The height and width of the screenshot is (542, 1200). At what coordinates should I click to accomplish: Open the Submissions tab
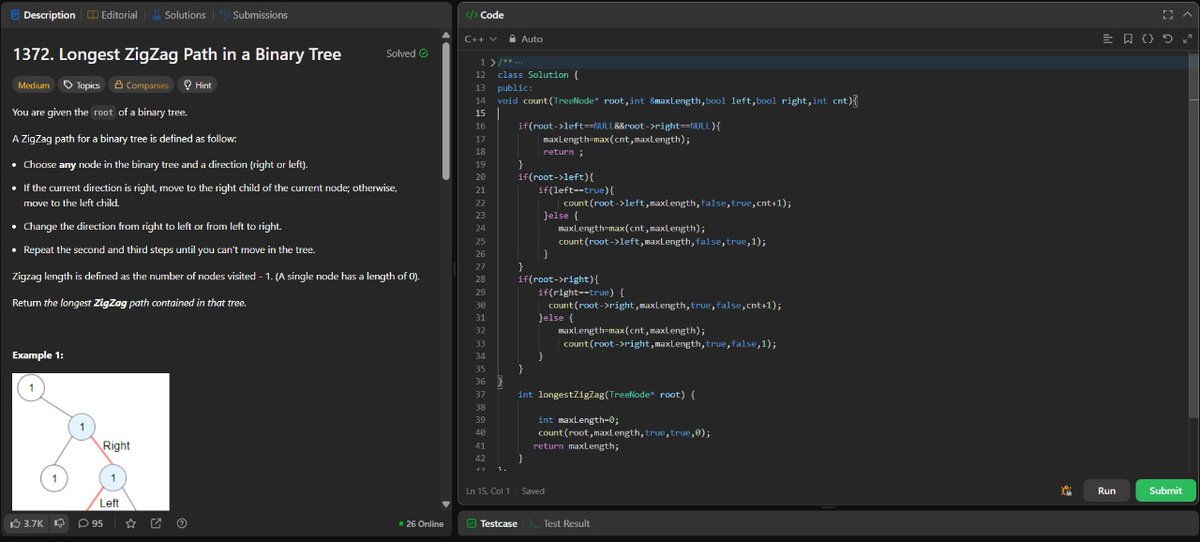254,15
